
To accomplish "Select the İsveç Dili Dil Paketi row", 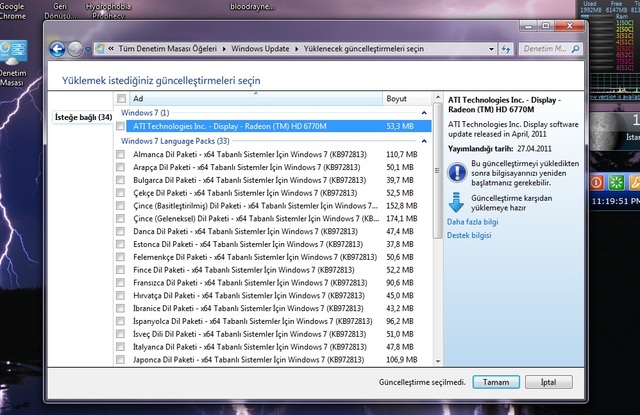I will tap(249, 334).
